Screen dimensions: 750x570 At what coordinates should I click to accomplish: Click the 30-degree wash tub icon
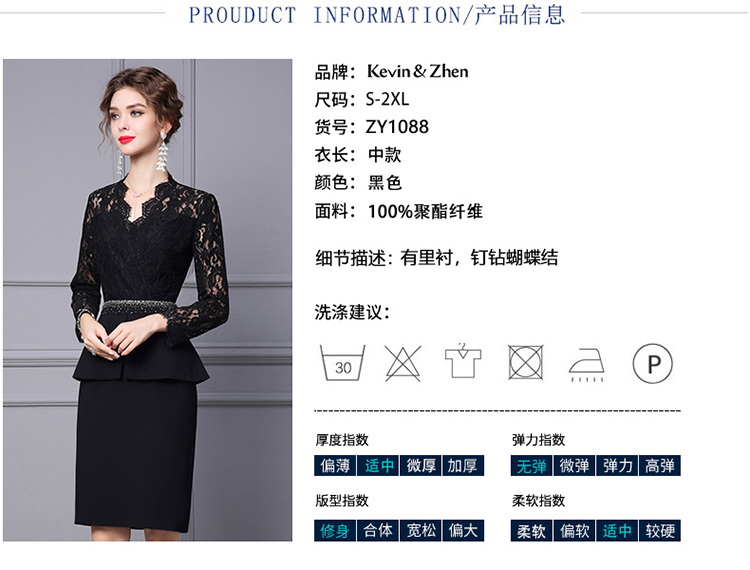coord(342,363)
